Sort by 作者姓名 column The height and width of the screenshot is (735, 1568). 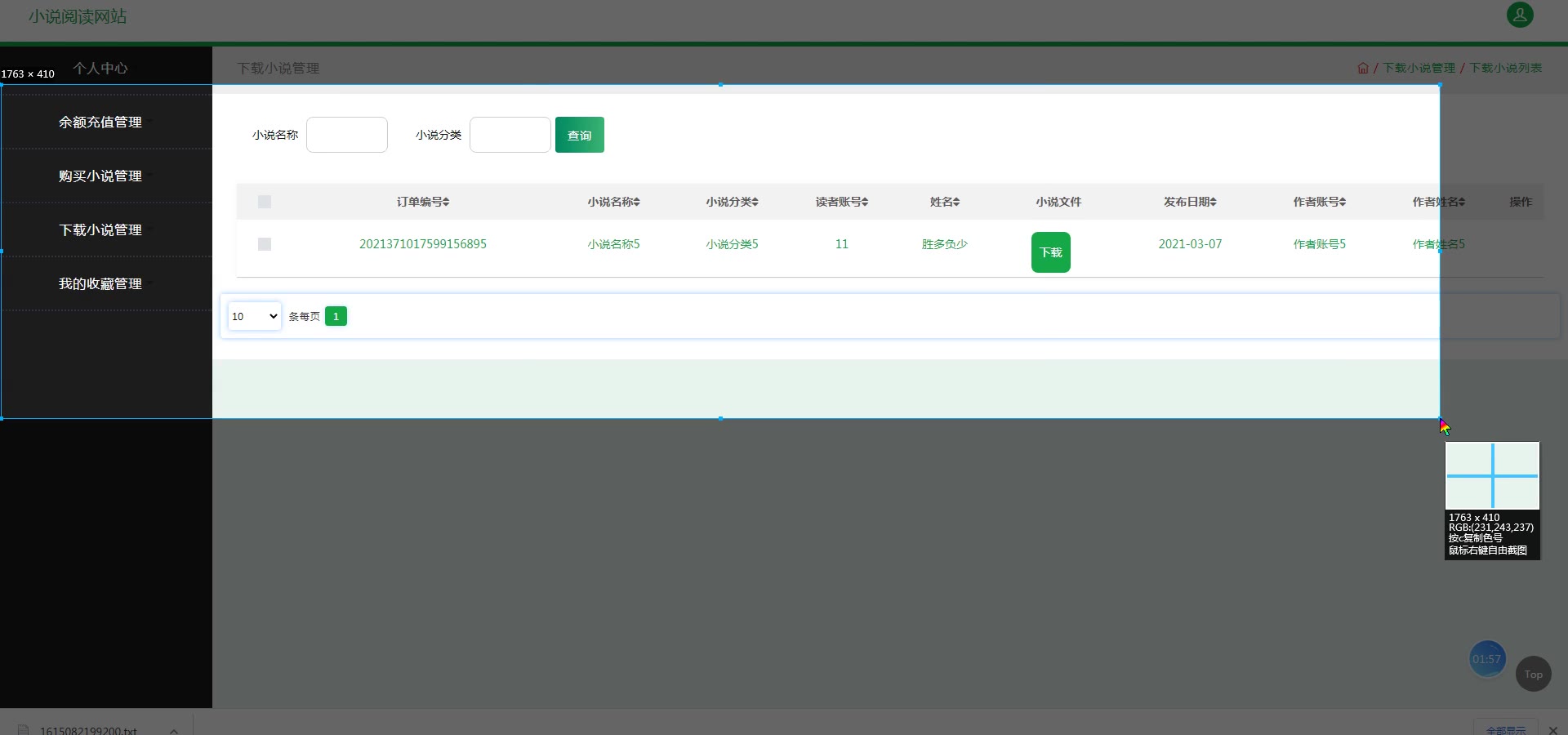(1439, 202)
